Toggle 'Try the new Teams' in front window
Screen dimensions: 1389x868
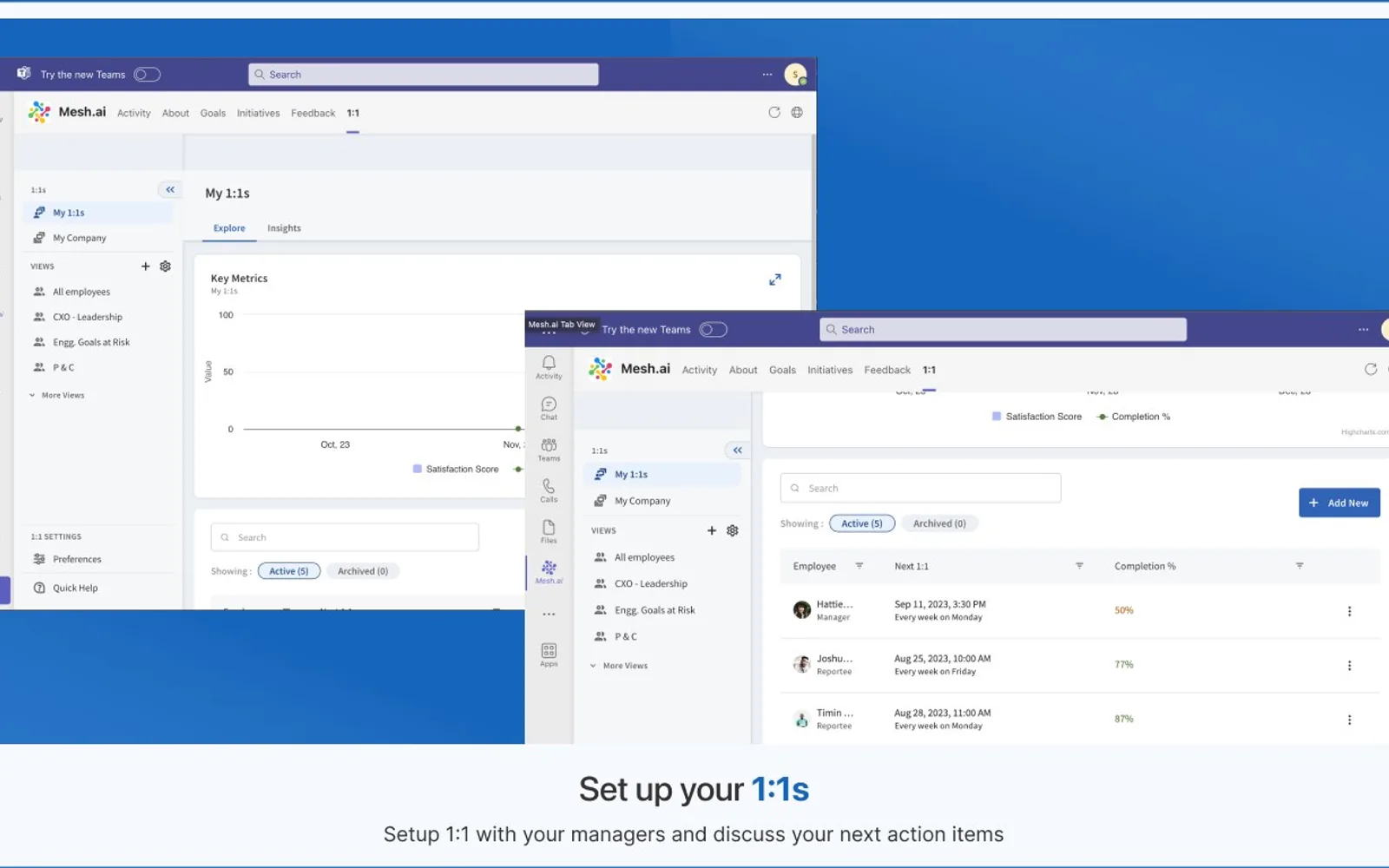(x=713, y=330)
